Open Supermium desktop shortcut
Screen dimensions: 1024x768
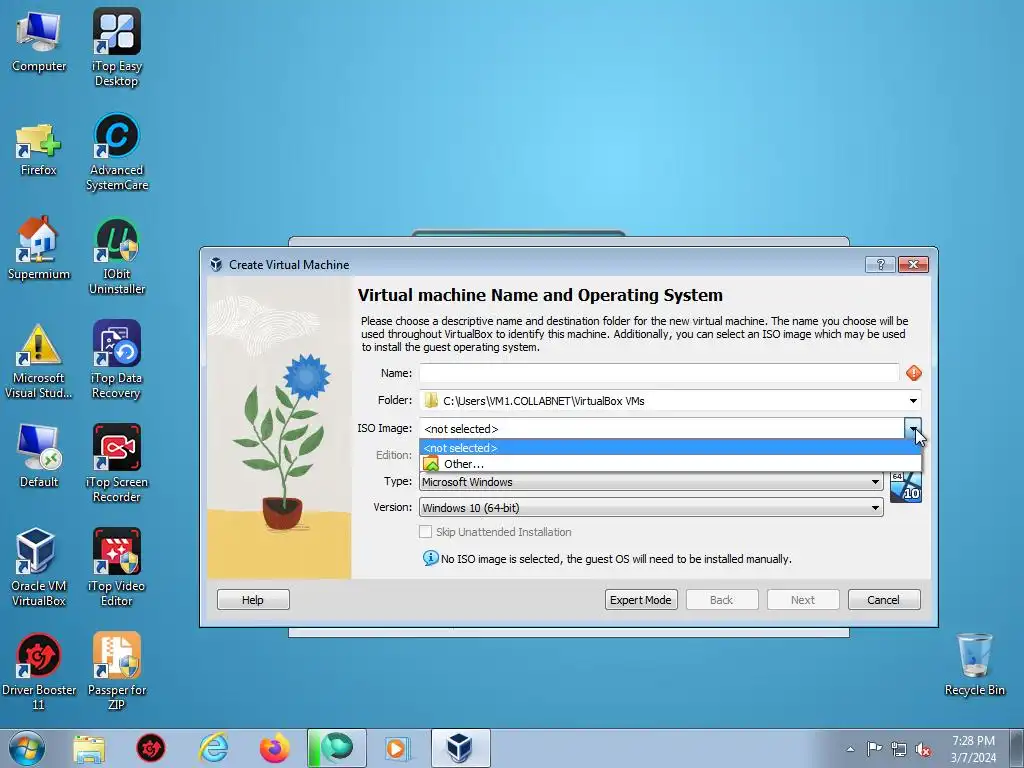pyautogui.click(x=39, y=248)
